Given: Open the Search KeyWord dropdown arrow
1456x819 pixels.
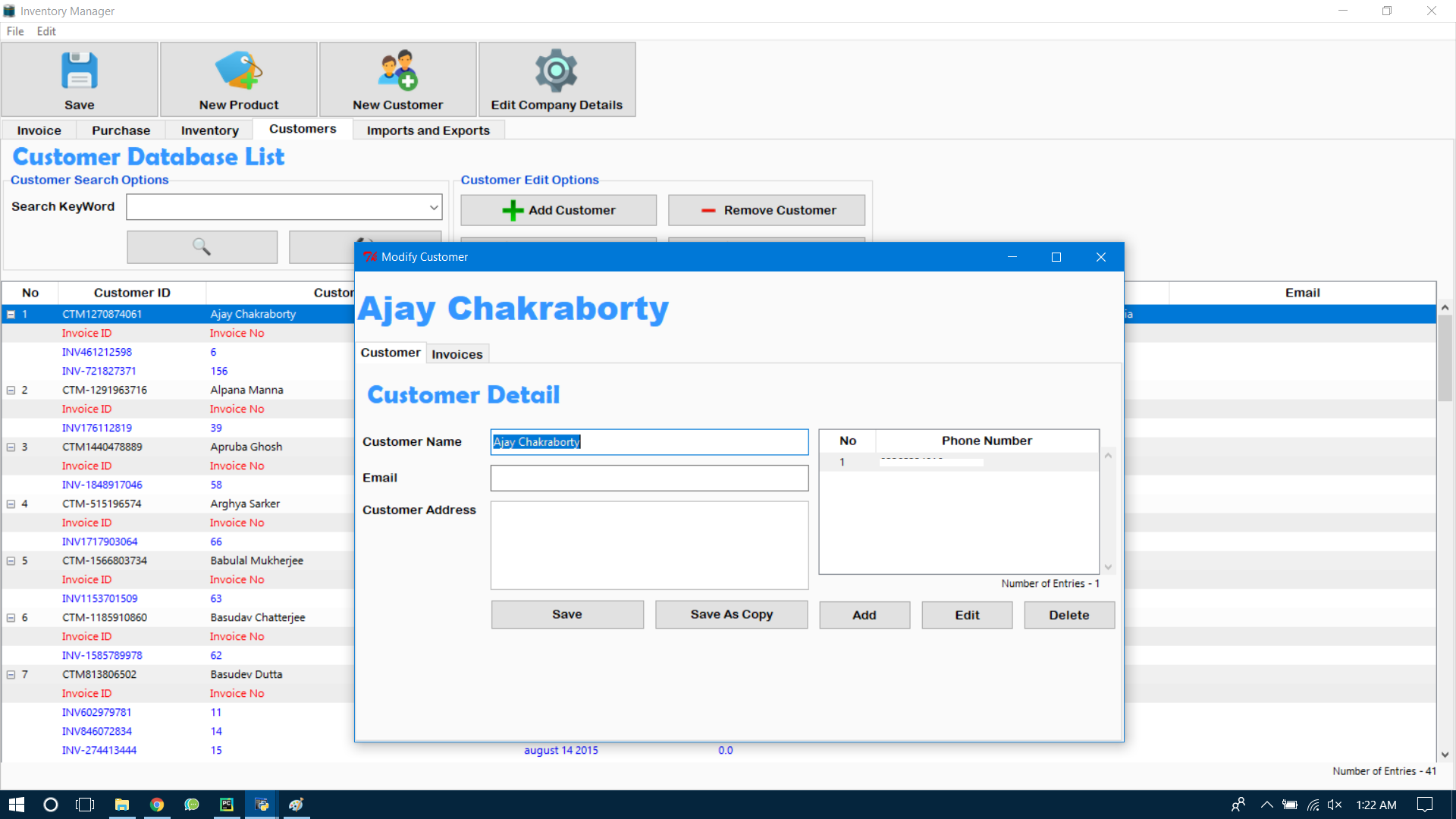Looking at the screenshot, I should [x=433, y=207].
